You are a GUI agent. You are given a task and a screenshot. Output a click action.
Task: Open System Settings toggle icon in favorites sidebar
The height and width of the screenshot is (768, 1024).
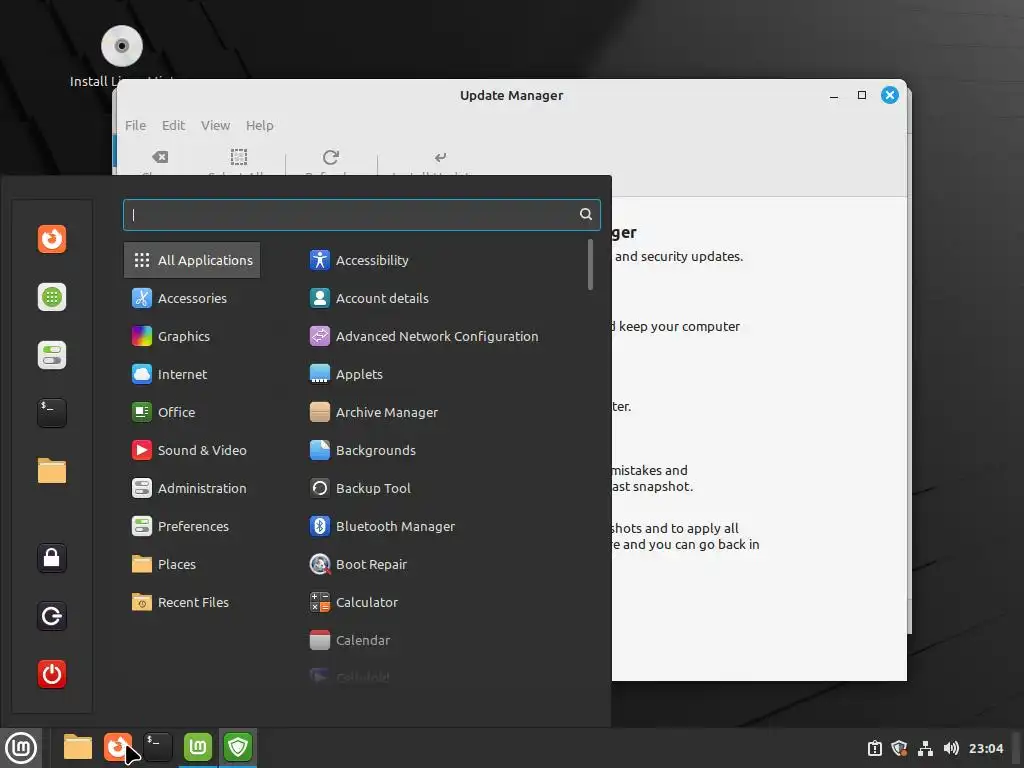(x=52, y=355)
